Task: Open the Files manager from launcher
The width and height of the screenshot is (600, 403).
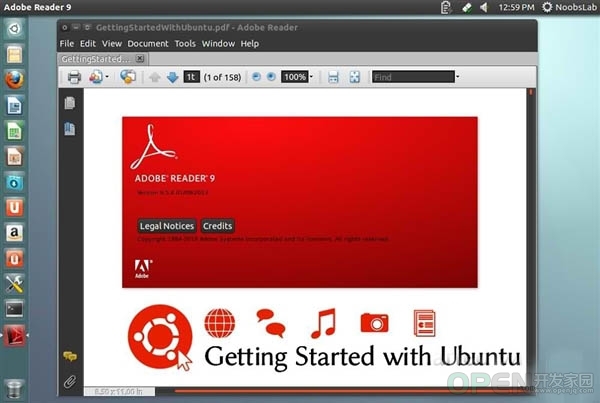Action: coord(14,54)
